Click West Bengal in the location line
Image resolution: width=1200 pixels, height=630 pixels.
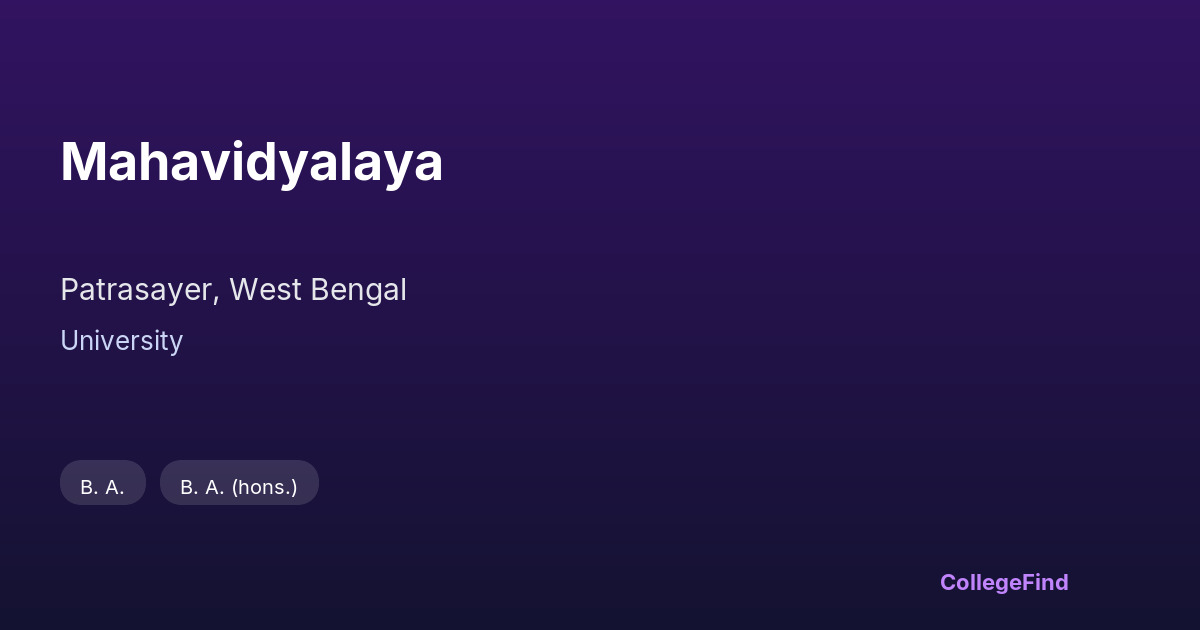(x=317, y=290)
